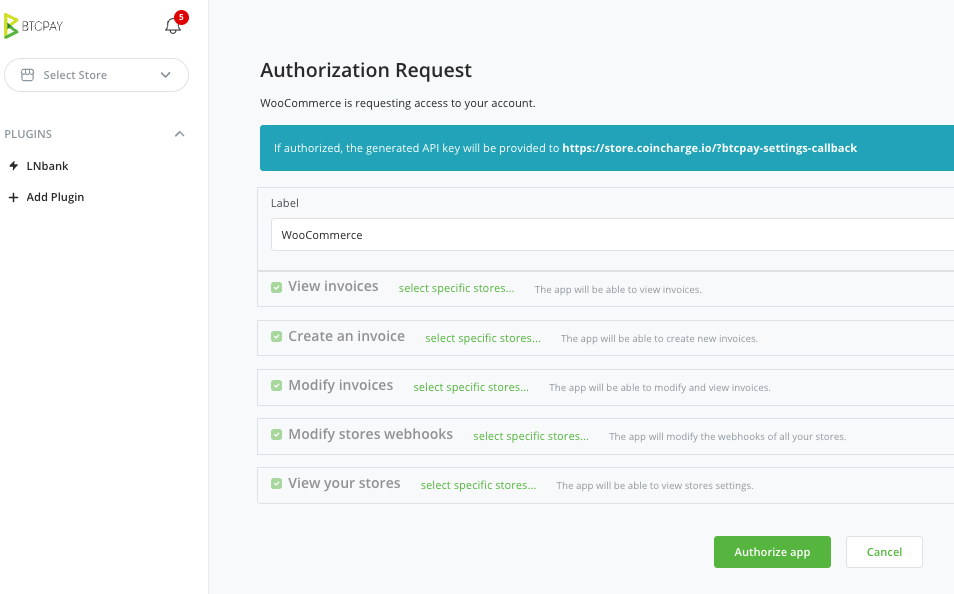The image size is (954, 594).
Task: Uncheck the View invoices permission
Action: pyautogui.click(x=276, y=287)
